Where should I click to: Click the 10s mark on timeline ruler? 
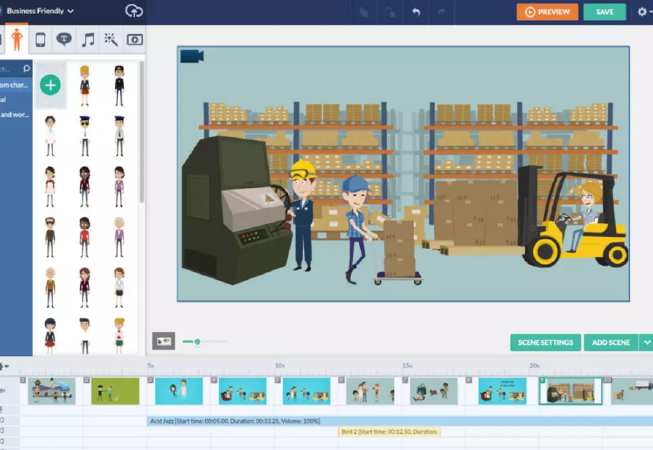click(279, 365)
